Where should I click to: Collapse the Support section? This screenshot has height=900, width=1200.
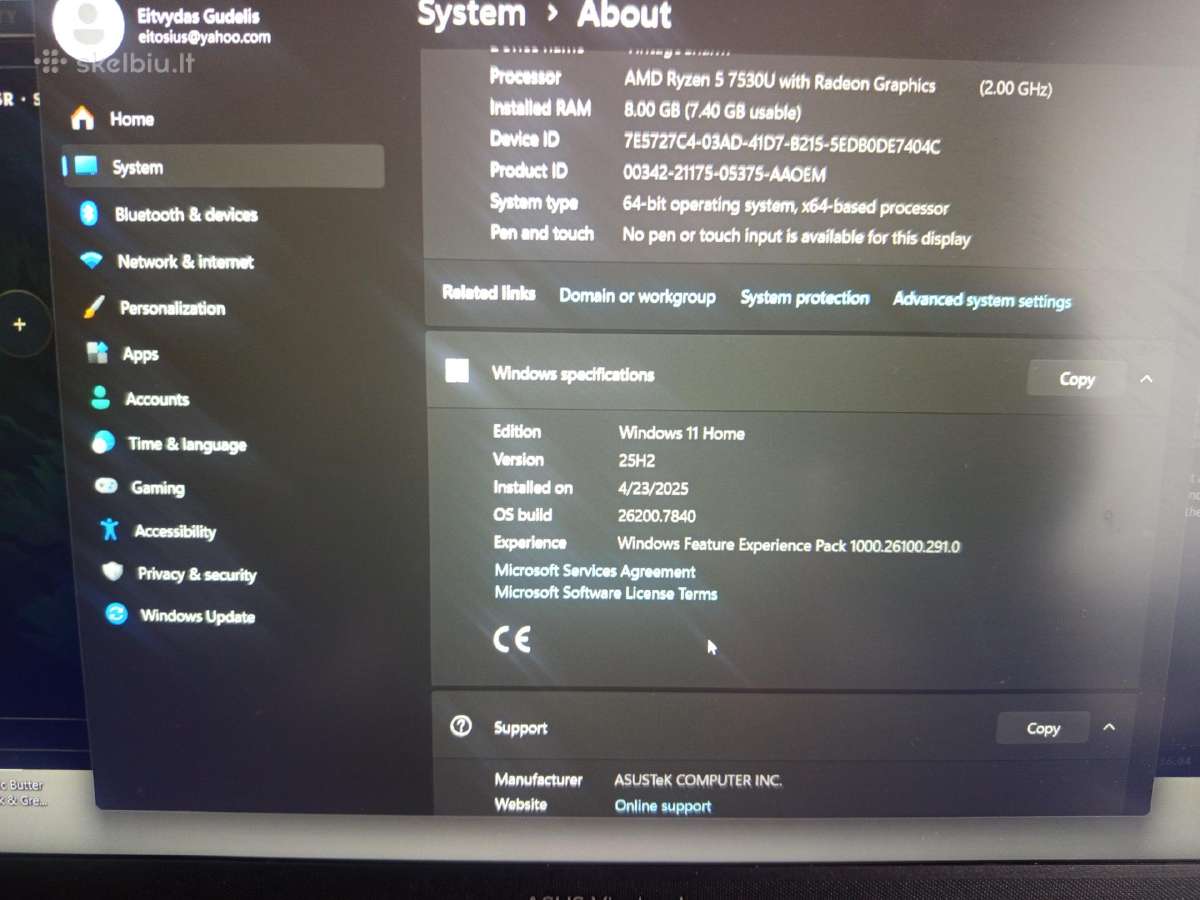point(1108,727)
